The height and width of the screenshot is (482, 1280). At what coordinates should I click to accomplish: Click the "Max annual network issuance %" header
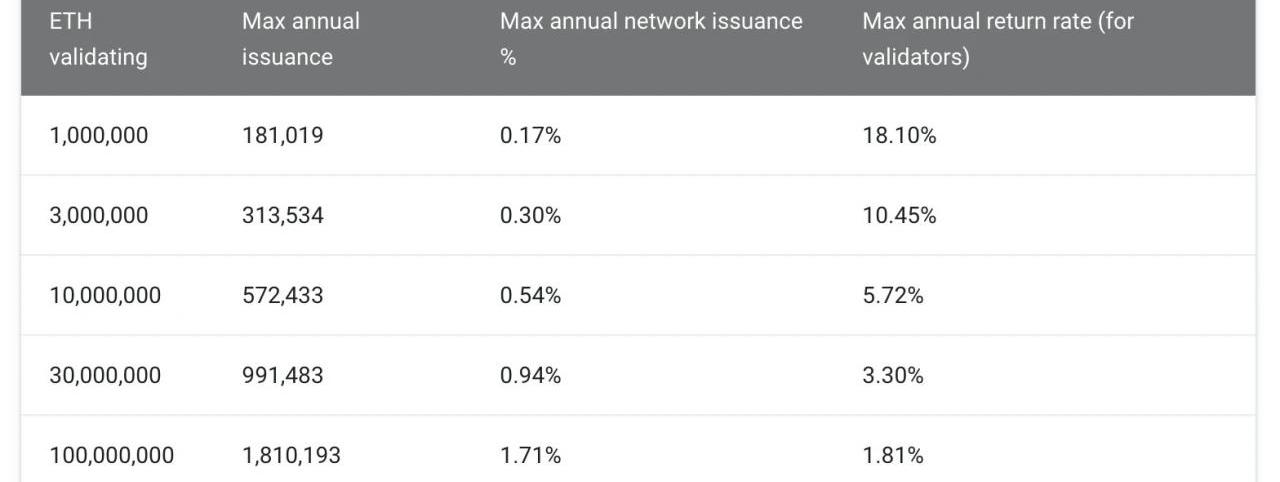tap(651, 39)
